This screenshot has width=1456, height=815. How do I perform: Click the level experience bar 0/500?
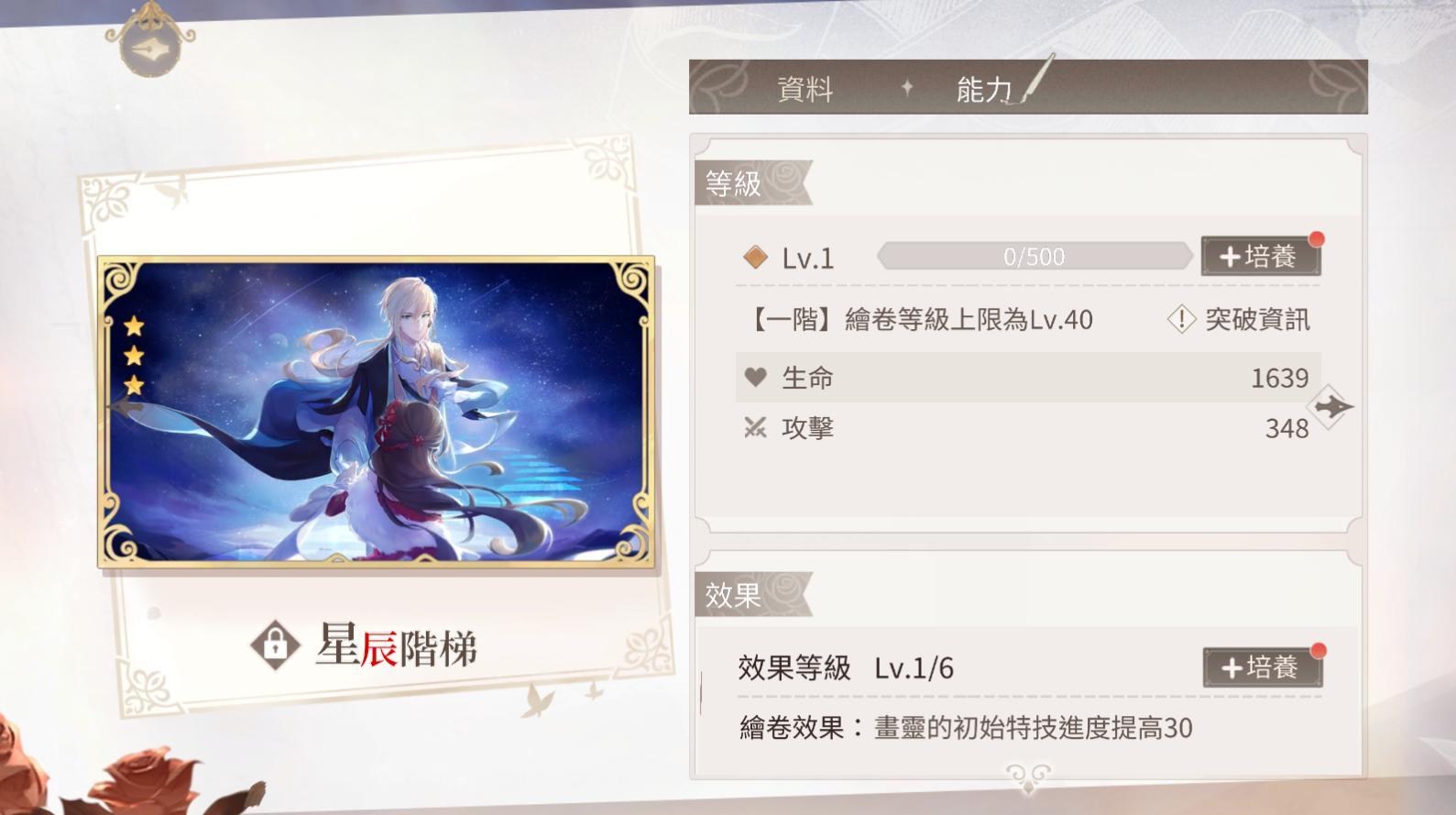(x=1035, y=256)
